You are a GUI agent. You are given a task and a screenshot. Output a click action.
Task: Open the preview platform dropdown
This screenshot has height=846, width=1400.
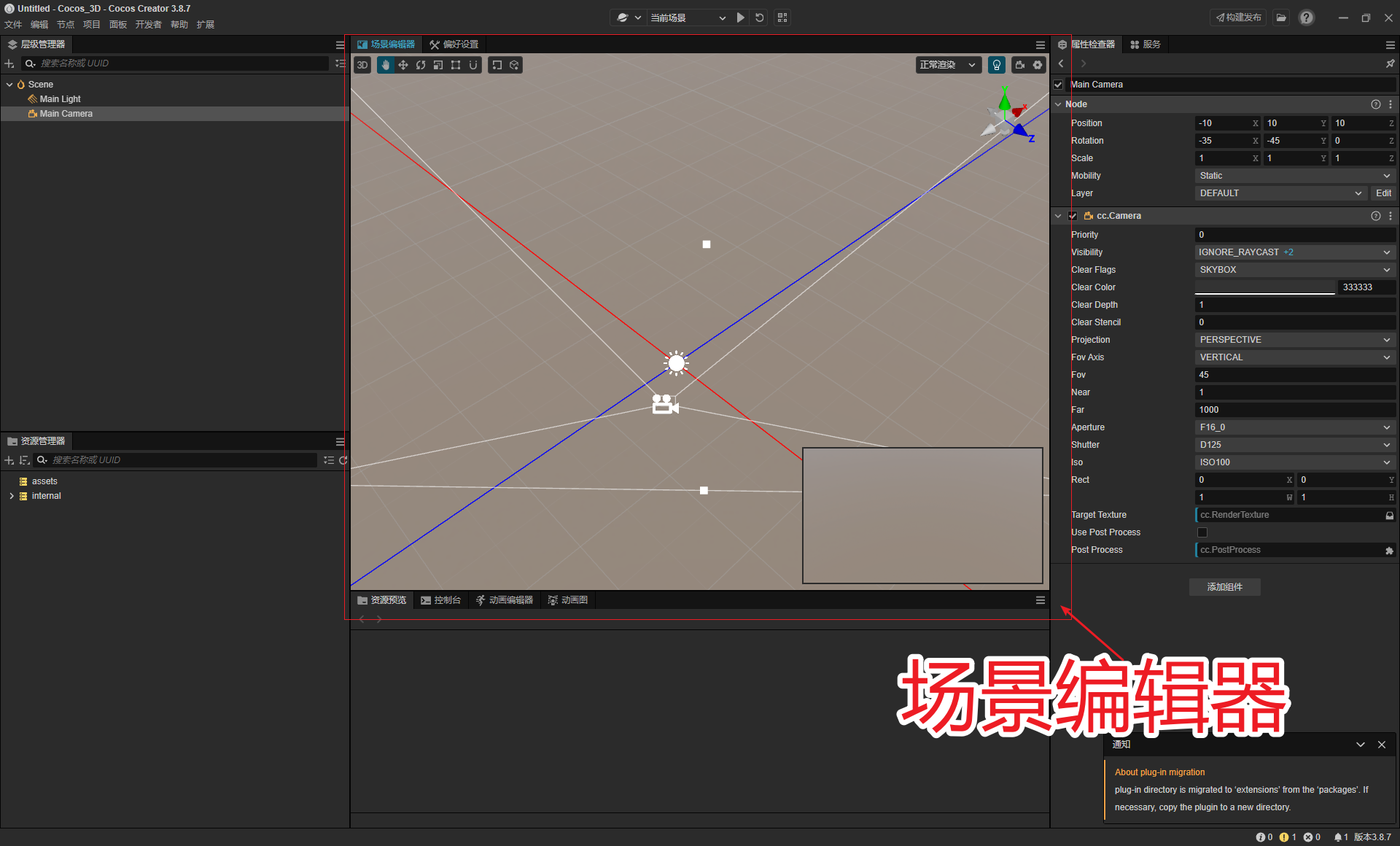pyautogui.click(x=629, y=18)
